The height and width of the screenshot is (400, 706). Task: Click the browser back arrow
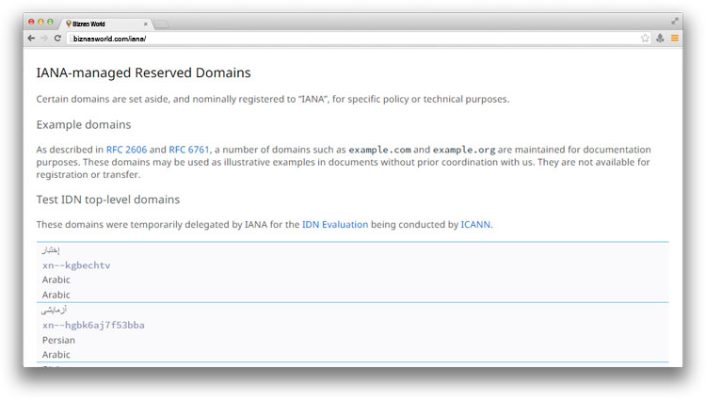(x=31, y=37)
